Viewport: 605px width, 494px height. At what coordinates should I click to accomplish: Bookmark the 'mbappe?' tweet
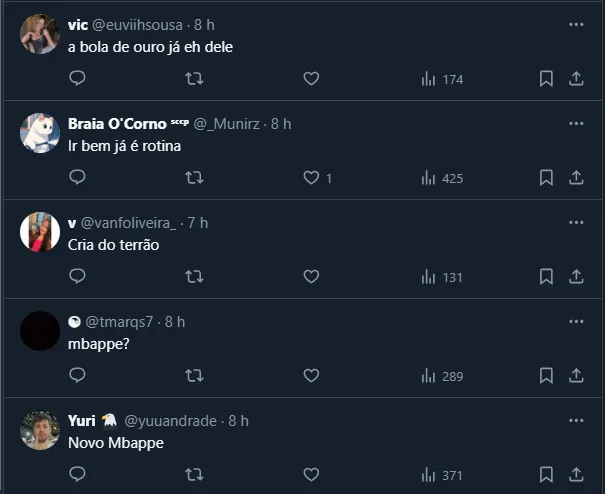point(546,376)
